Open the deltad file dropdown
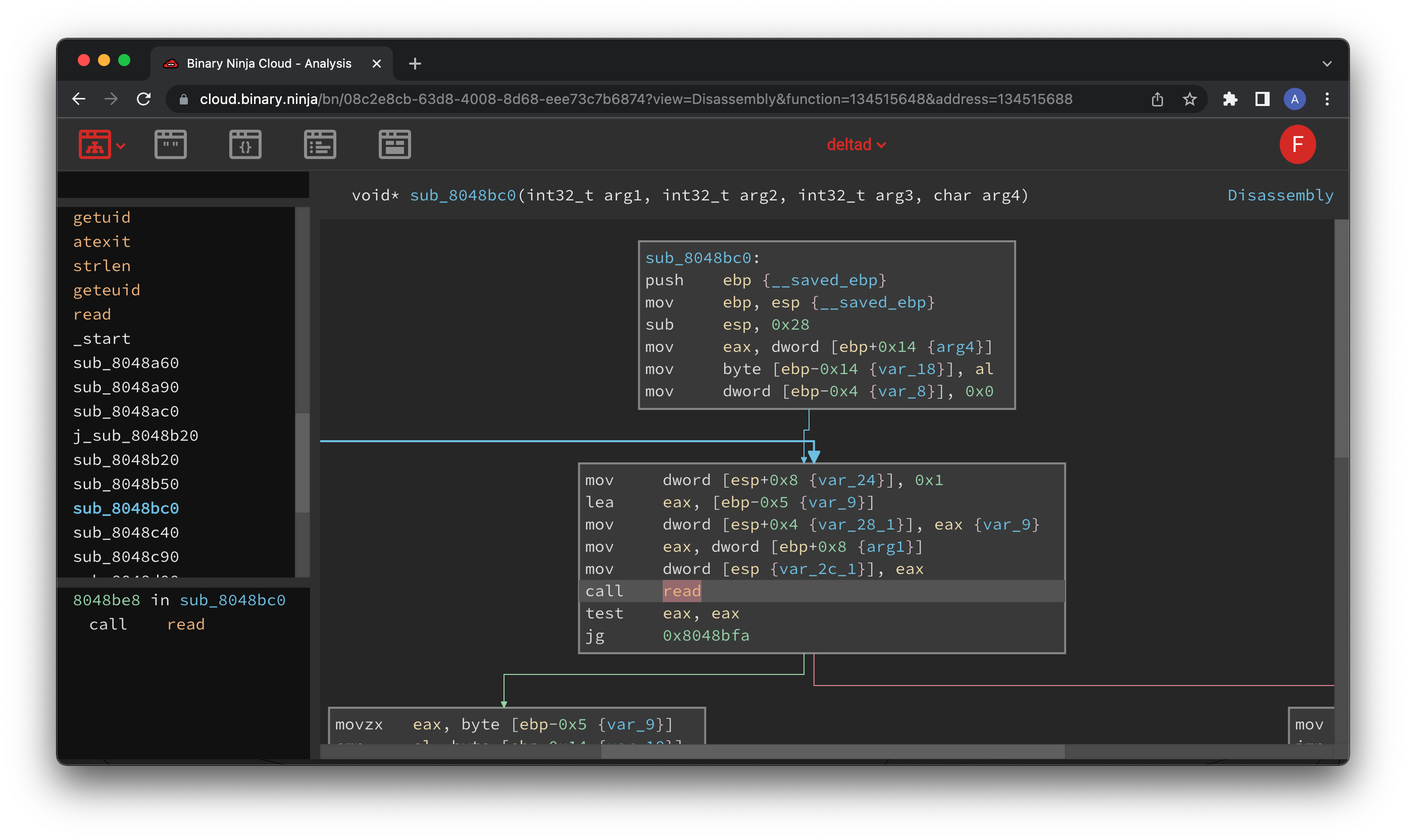Viewport: 1406px width, 840px height. point(856,144)
